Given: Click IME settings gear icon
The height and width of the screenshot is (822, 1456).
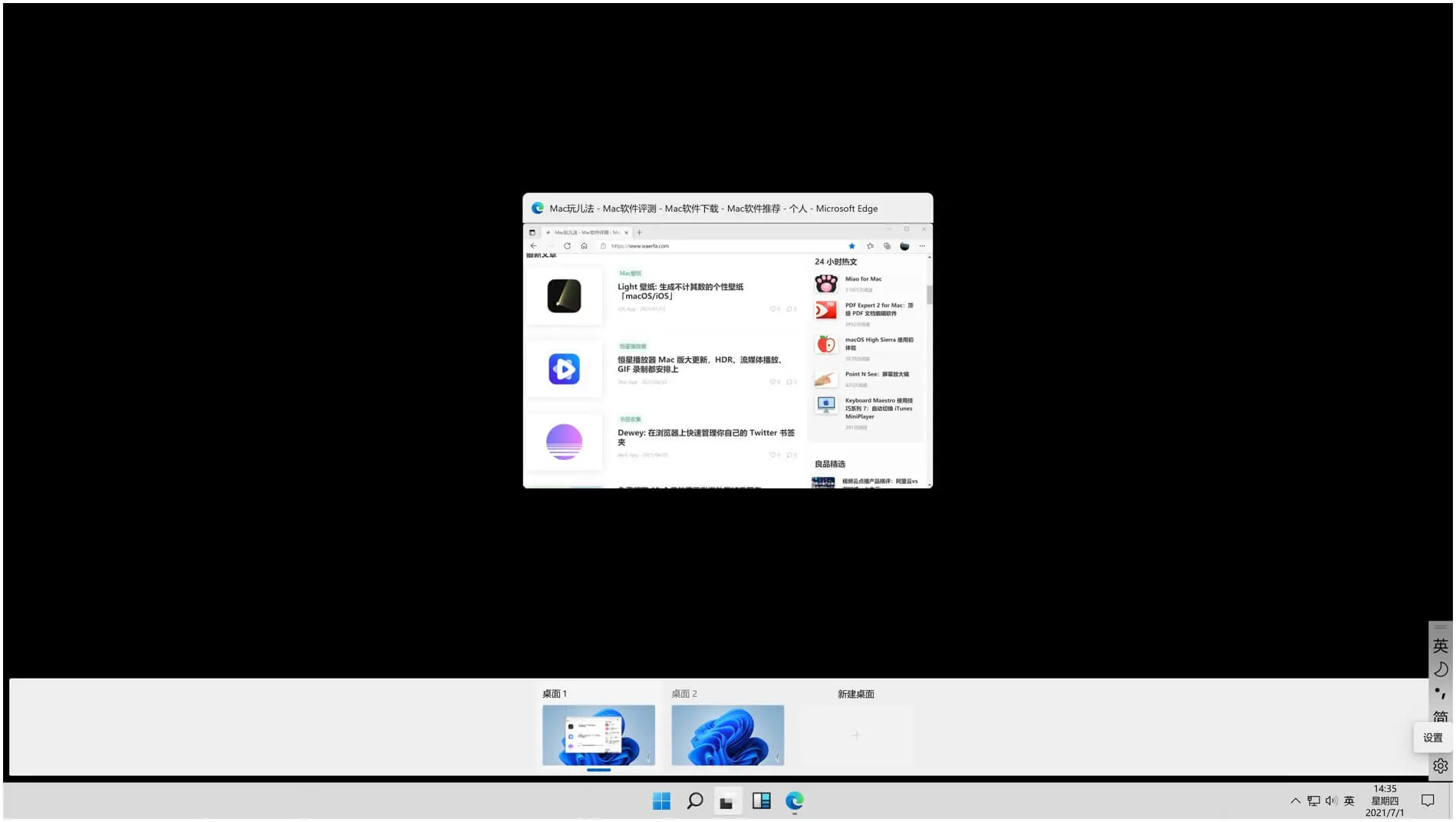Looking at the screenshot, I should (1441, 766).
